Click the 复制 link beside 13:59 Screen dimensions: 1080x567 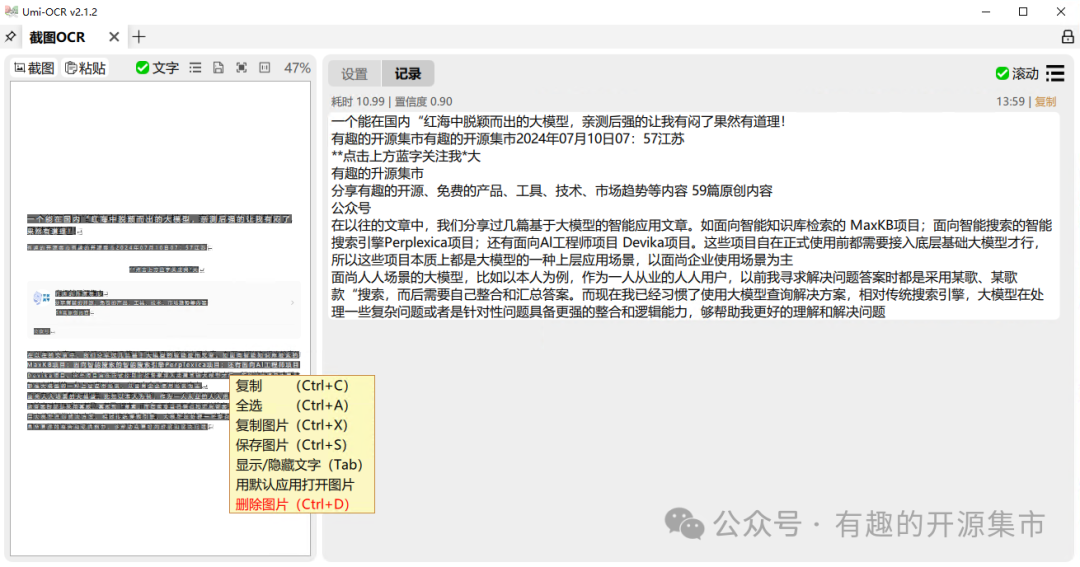click(x=1045, y=101)
